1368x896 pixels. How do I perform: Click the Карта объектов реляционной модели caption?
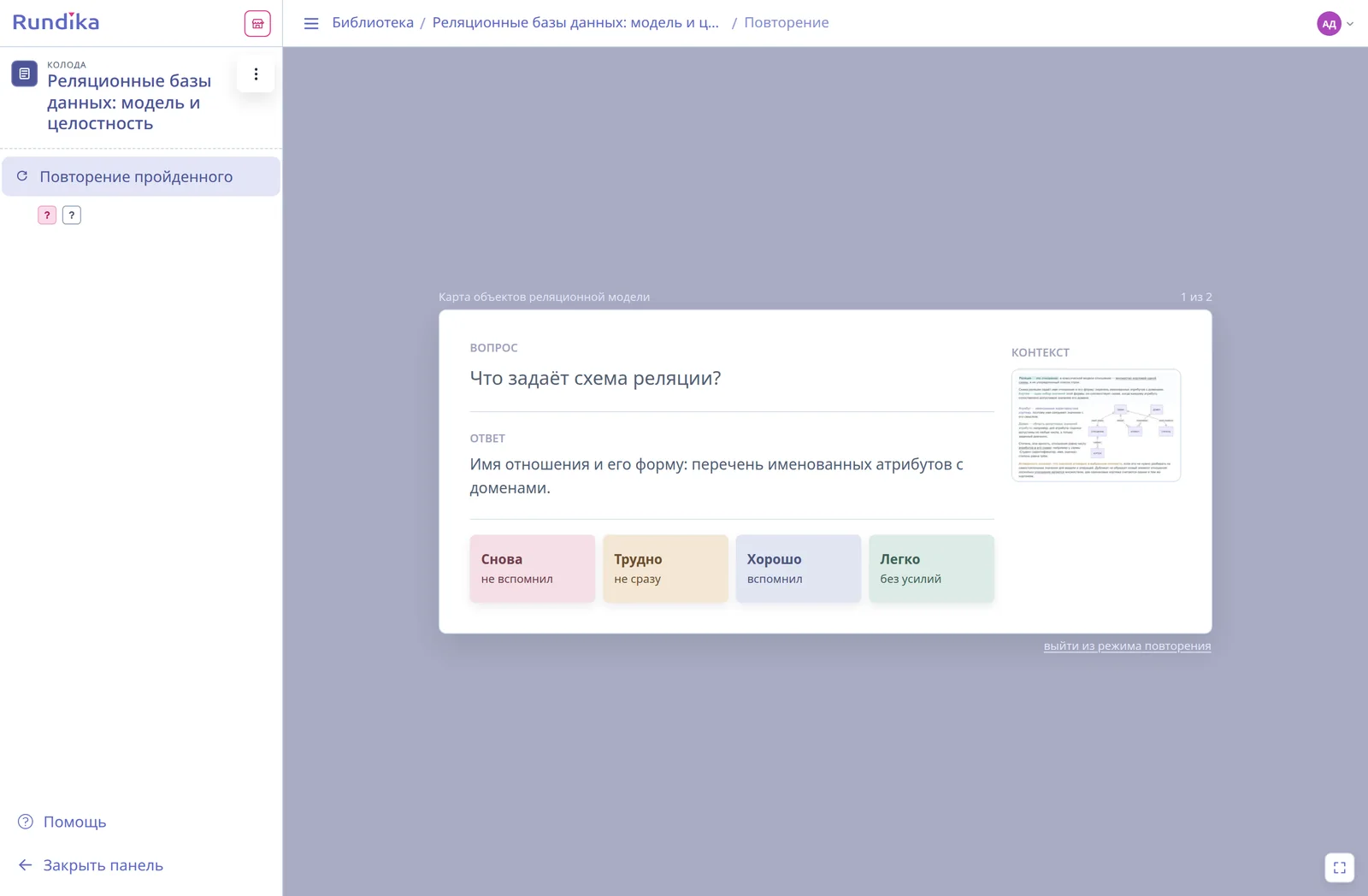[x=544, y=297]
